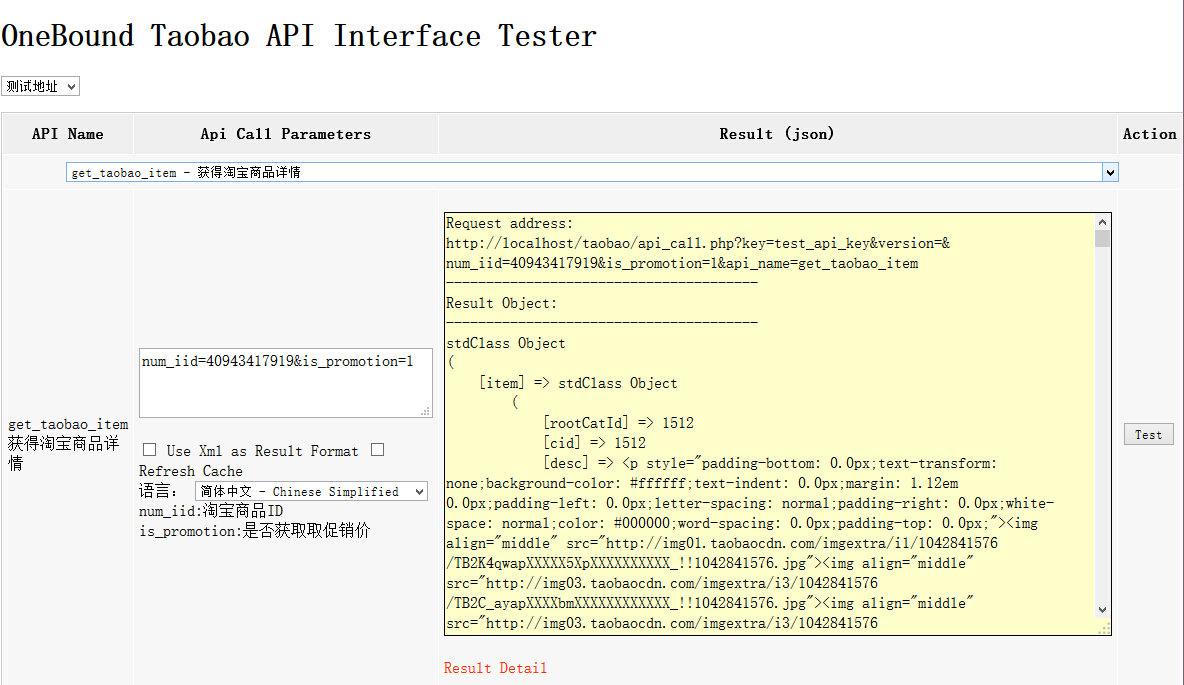Viewport: 1184px width, 685px height.
Task: Focus the num_iid API parameters text box
Action: pos(285,383)
